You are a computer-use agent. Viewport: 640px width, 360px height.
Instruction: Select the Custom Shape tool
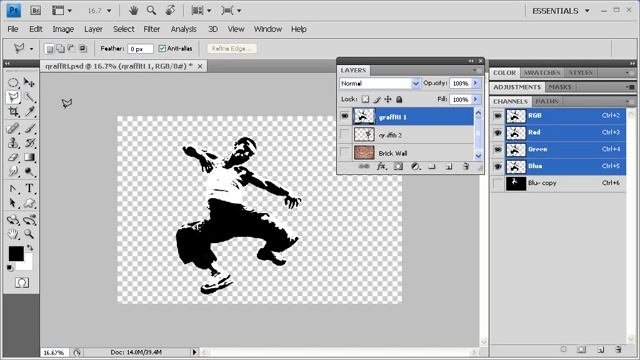tap(29, 203)
